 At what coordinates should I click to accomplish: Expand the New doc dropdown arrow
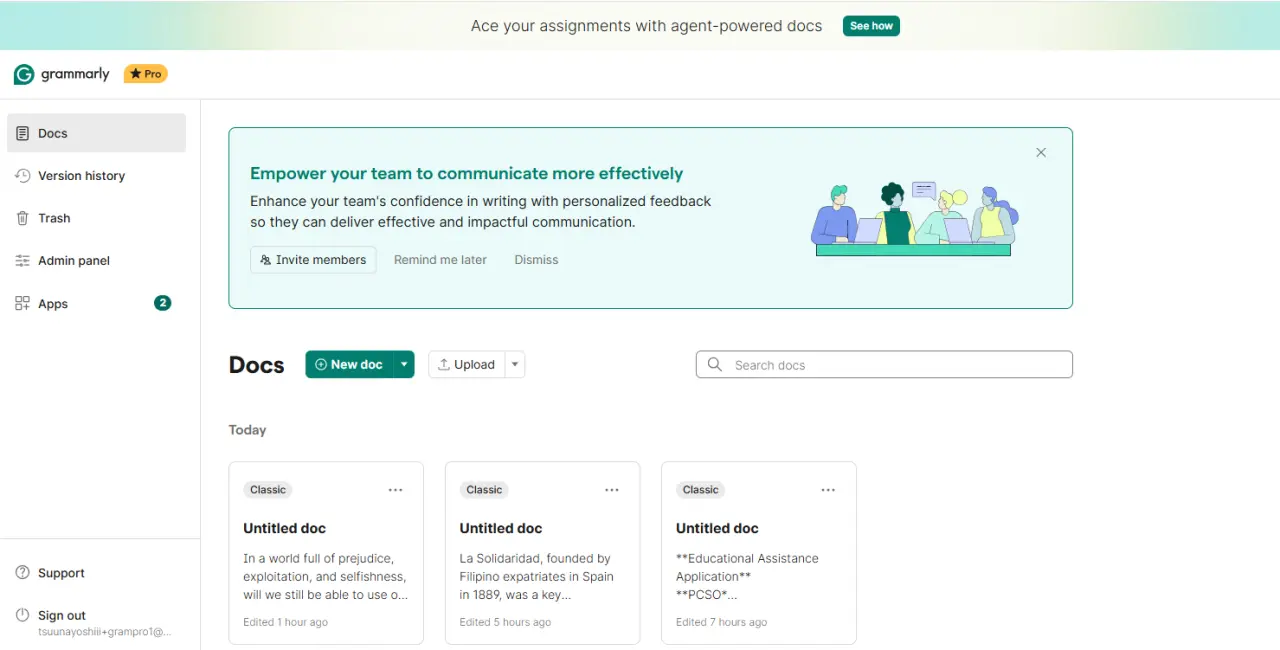coord(404,365)
